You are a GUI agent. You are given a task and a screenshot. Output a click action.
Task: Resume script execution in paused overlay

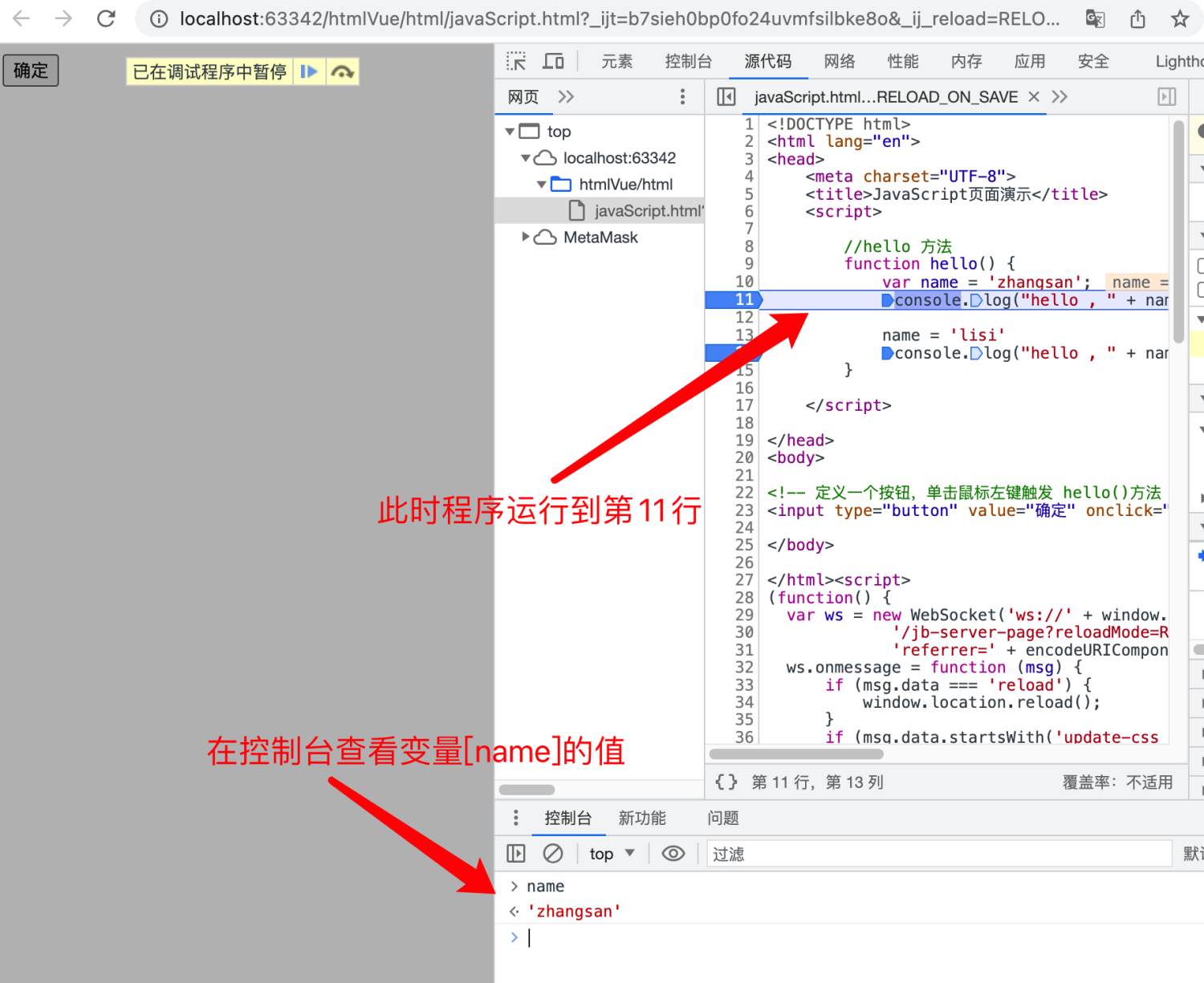[x=309, y=72]
